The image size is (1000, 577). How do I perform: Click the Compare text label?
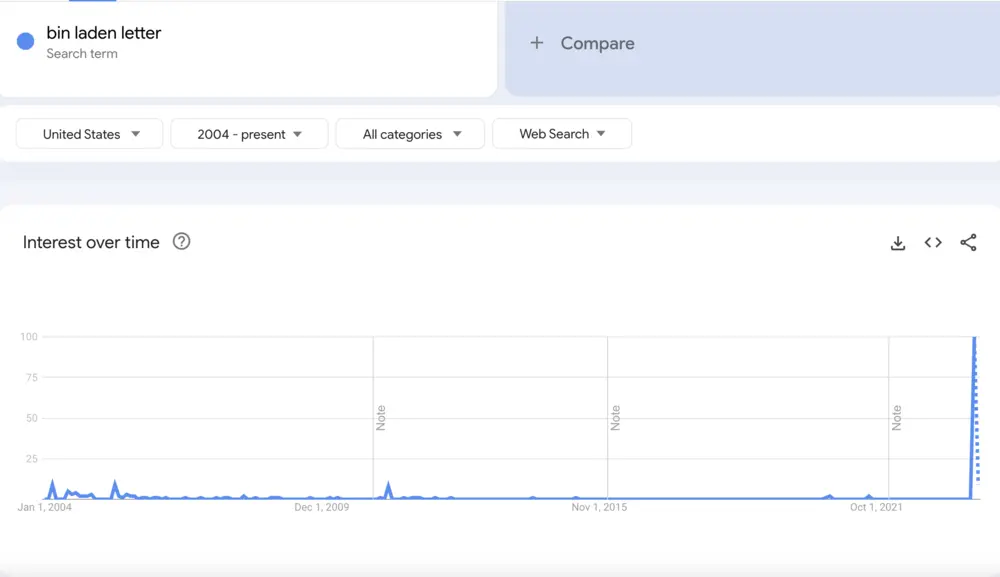click(597, 43)
